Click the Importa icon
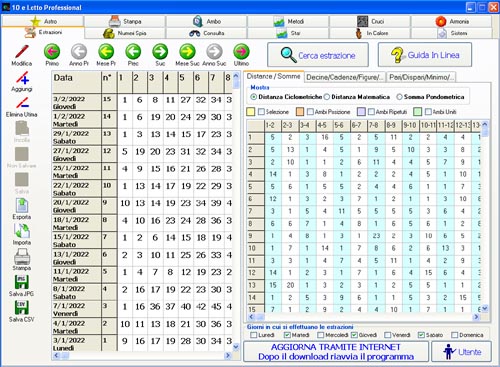This screenshot has width=500, height=367. coord(22,231)
